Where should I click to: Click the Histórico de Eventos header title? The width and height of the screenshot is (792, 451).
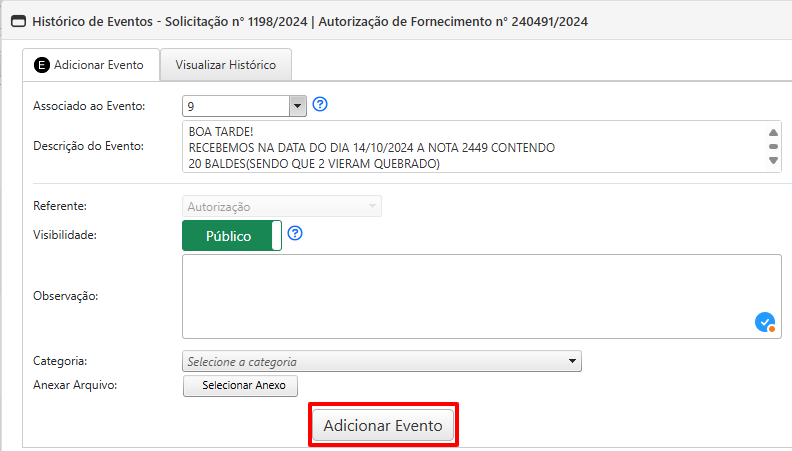pos(310,20)
